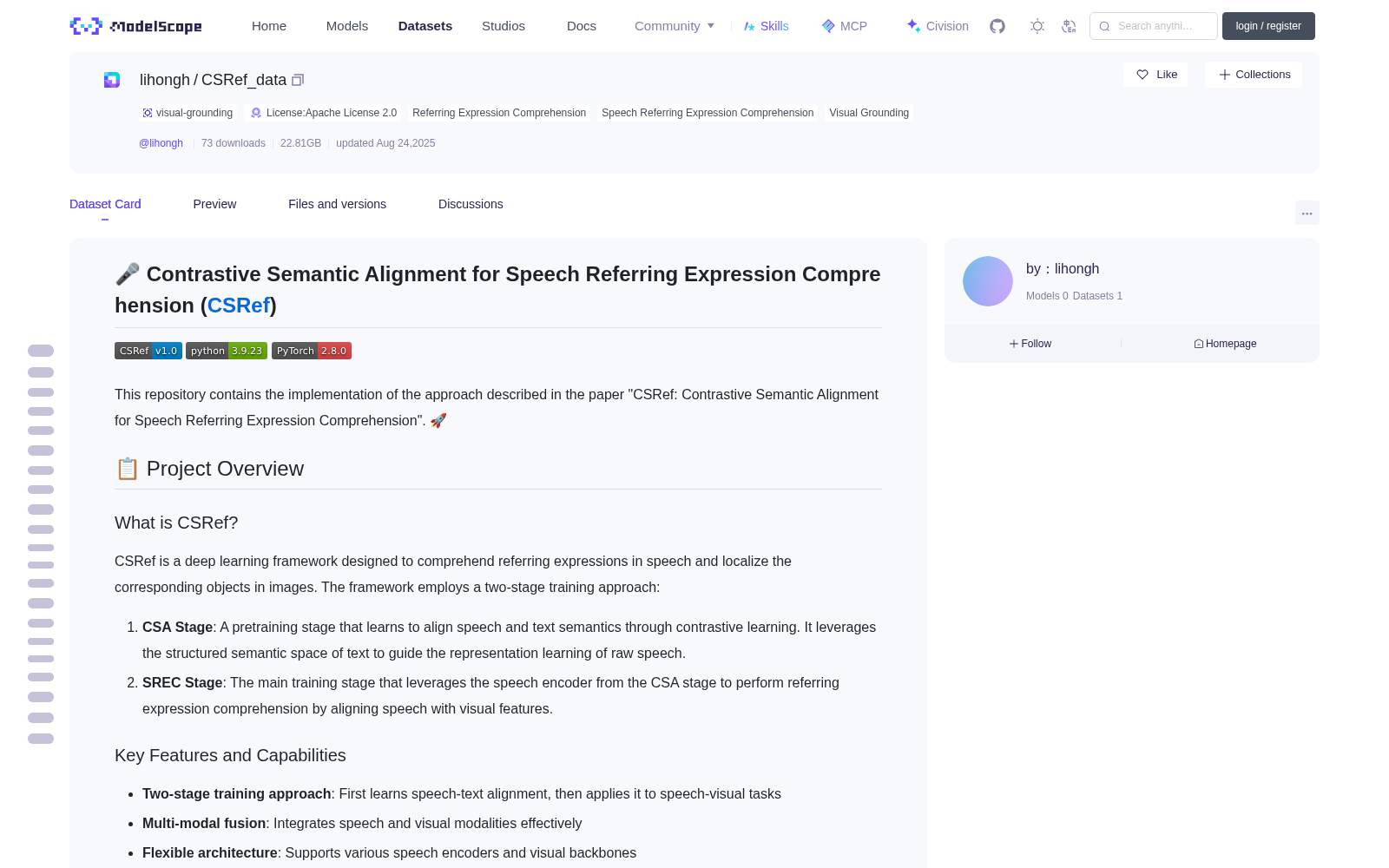Screen dimensions: 1389x868
Task: Expand the Community dropdown menu
Action: click(675, 26)
